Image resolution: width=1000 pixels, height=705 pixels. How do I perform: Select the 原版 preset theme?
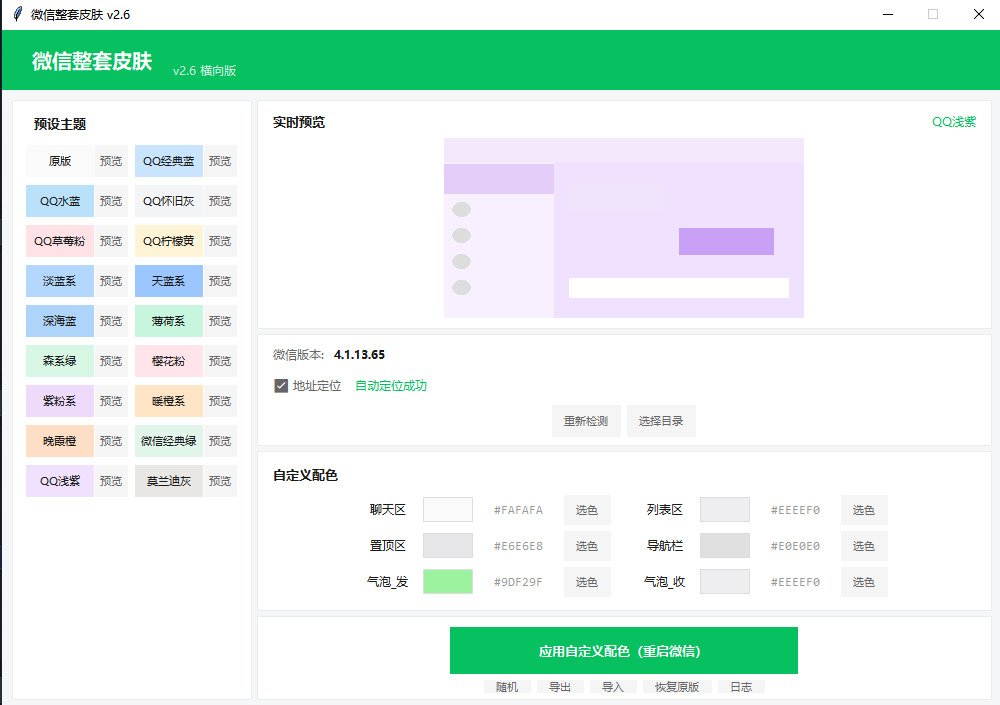click(60, 161)
